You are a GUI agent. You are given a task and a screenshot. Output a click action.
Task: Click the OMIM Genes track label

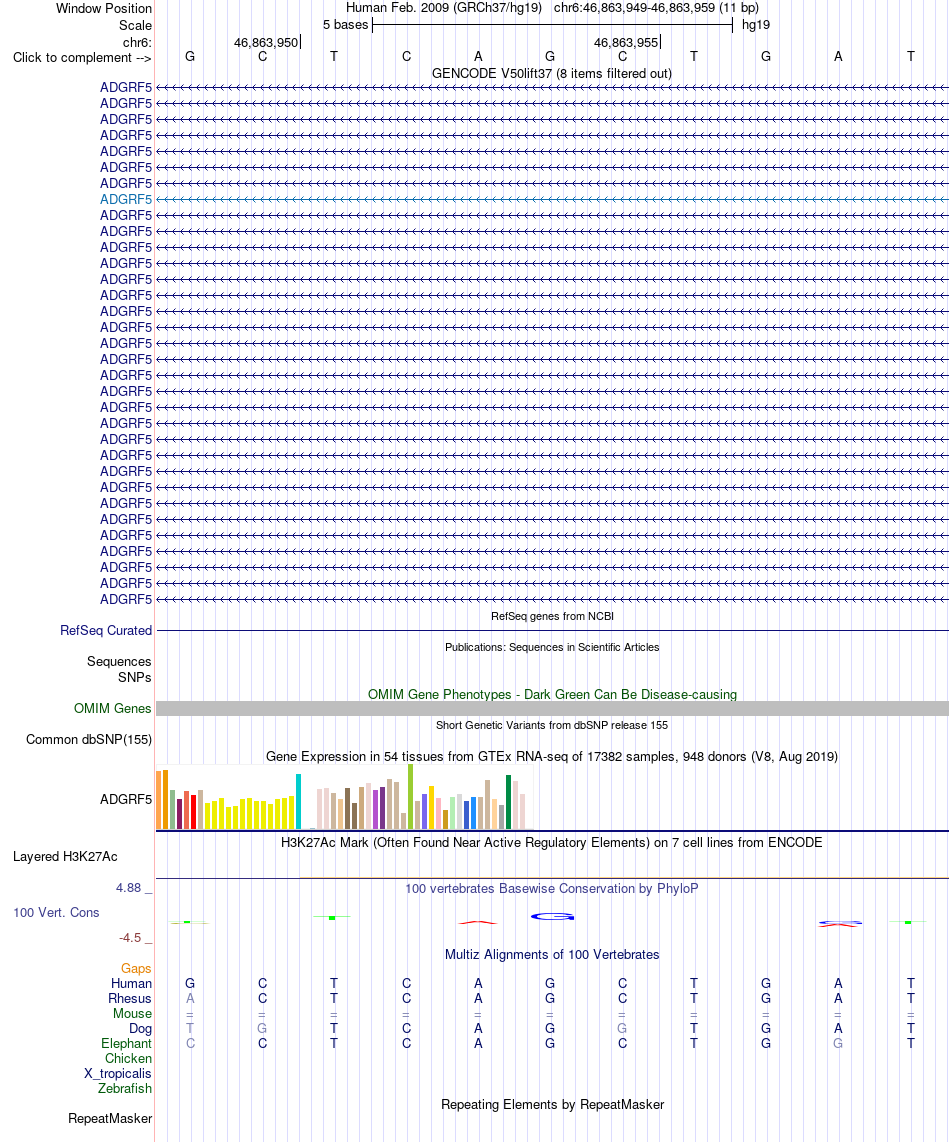click(x=113, y=709)
